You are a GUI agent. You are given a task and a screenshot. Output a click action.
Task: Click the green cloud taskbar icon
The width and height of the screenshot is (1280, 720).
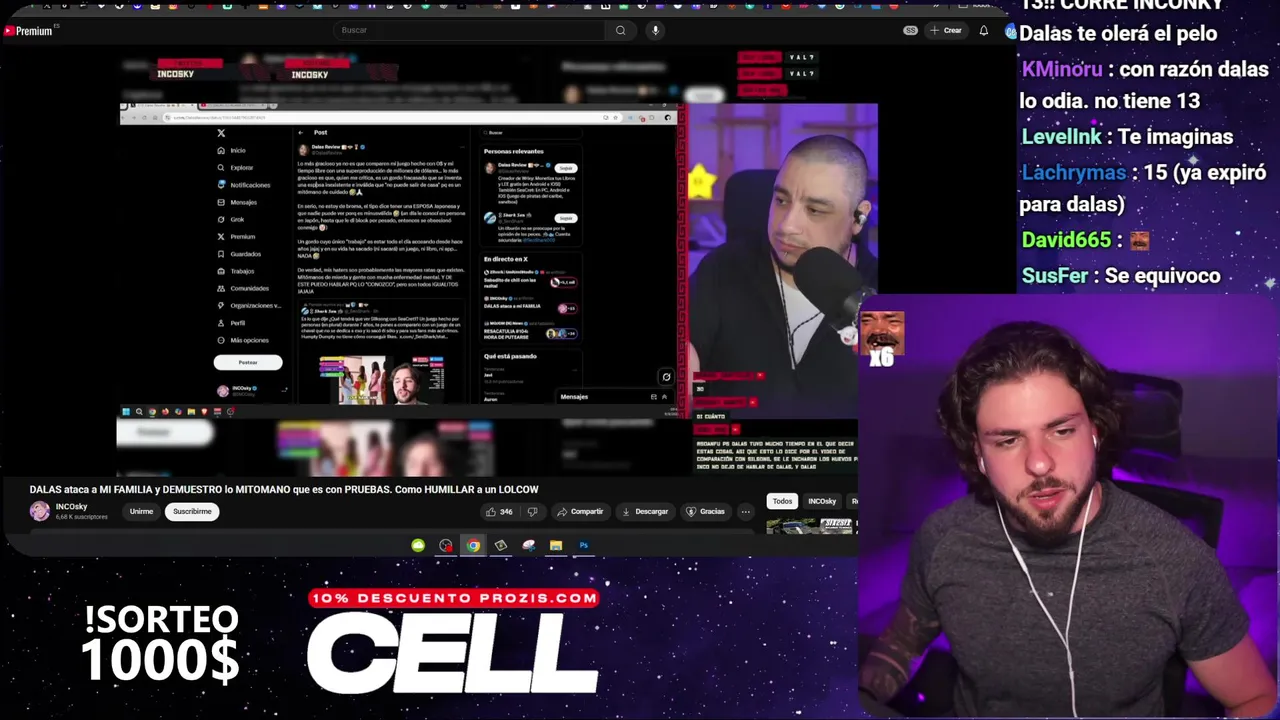[x=418, y=545]
